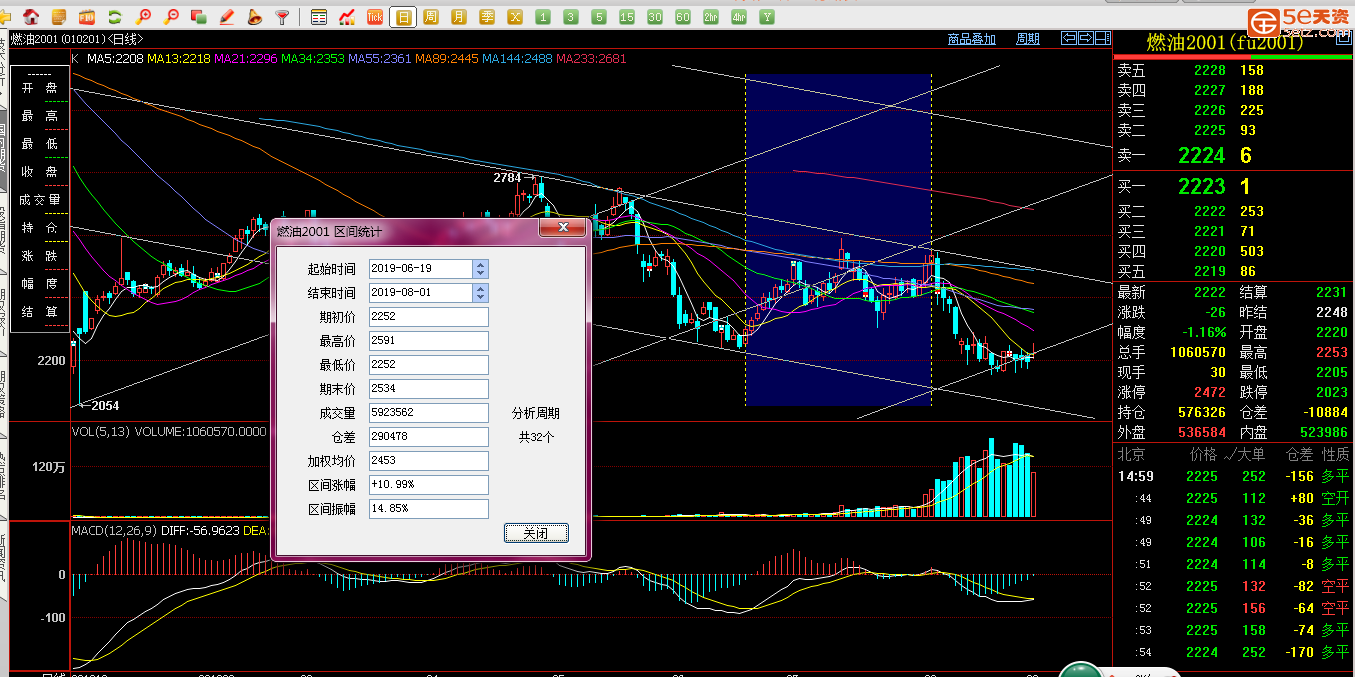Click the split panel layout icon
Screen dimensions: 1355x677
(1103, 38)
